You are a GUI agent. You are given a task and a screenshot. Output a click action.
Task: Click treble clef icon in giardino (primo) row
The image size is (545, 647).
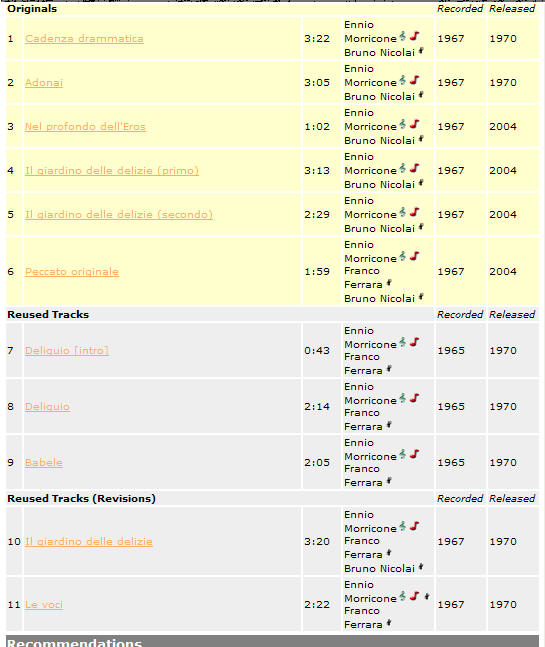coord(403,169)
